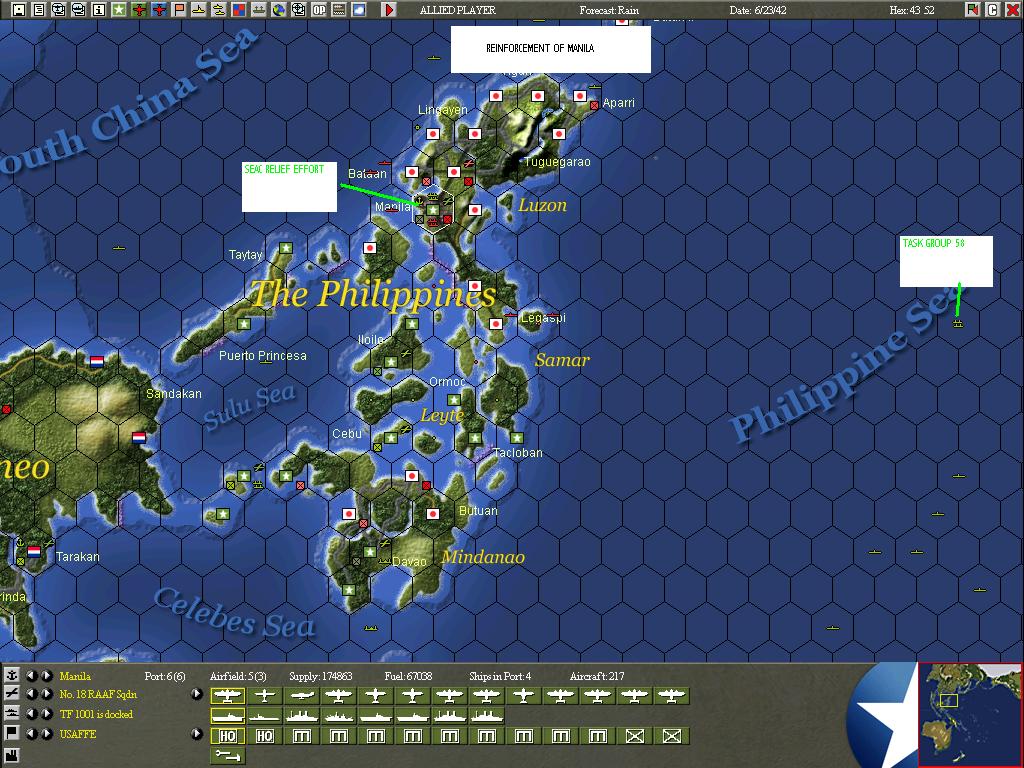Click the black flag icon beside USAFFE
Image resolution: width=1024 pixels, height=768 pixels.
point(12,733)
